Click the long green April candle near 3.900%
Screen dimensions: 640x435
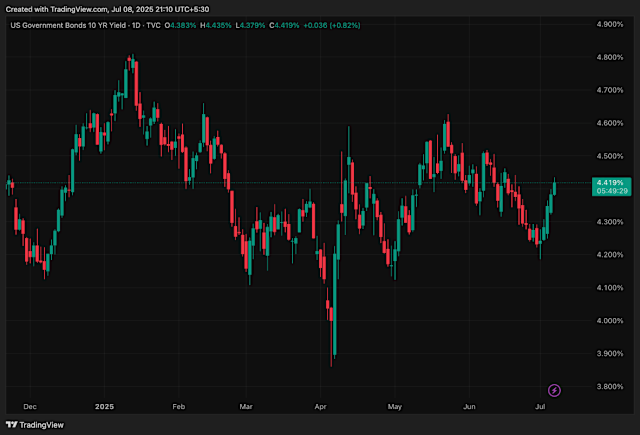[x=335, y=304]
